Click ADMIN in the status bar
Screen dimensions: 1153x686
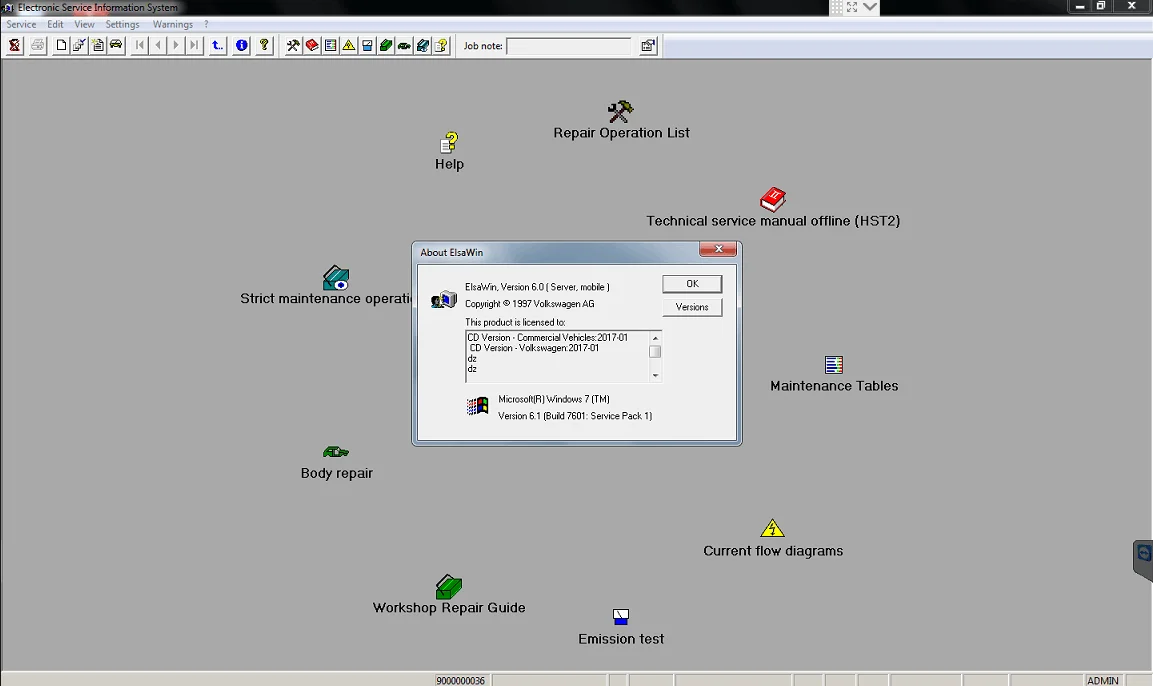tap(1102, 681)
